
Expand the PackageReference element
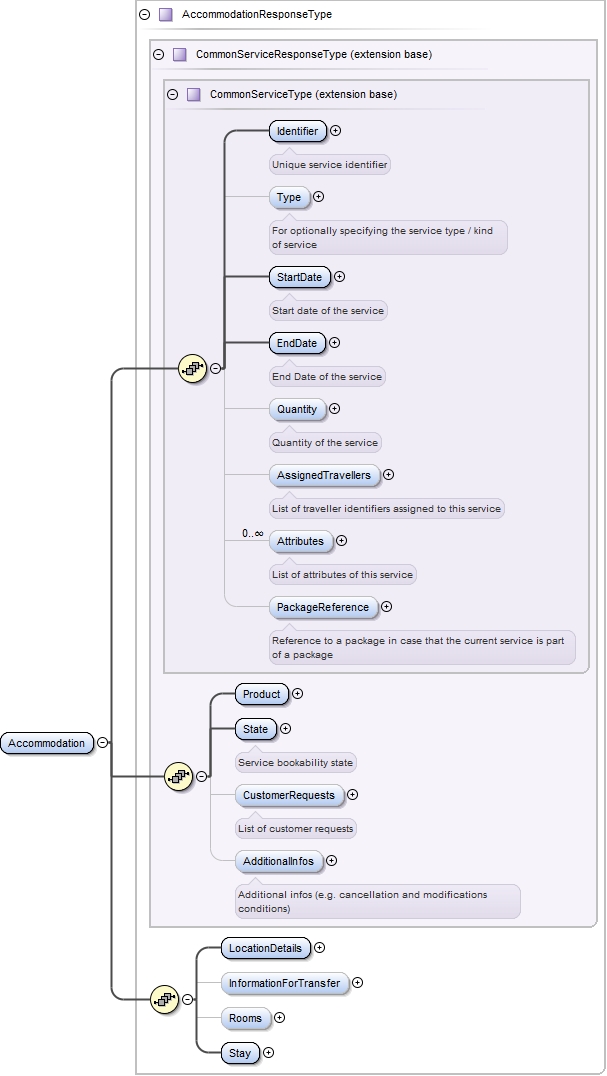click(387, 606)
